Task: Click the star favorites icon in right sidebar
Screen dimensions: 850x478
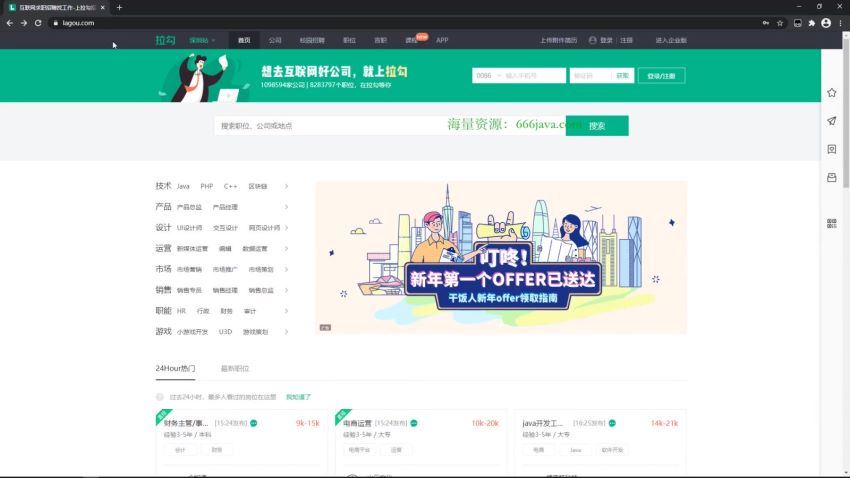Action: [x=832, y=93]
